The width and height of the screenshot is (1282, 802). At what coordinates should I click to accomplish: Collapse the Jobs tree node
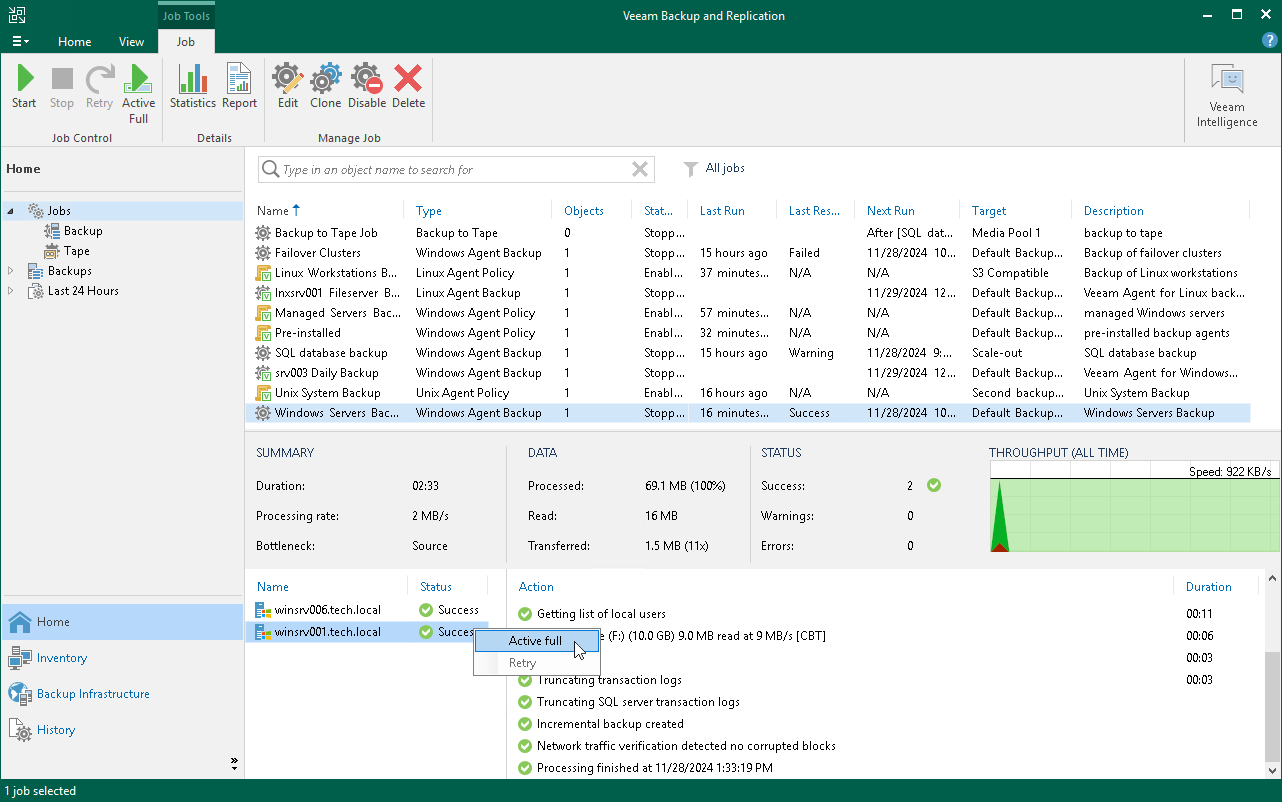(11, 211)
